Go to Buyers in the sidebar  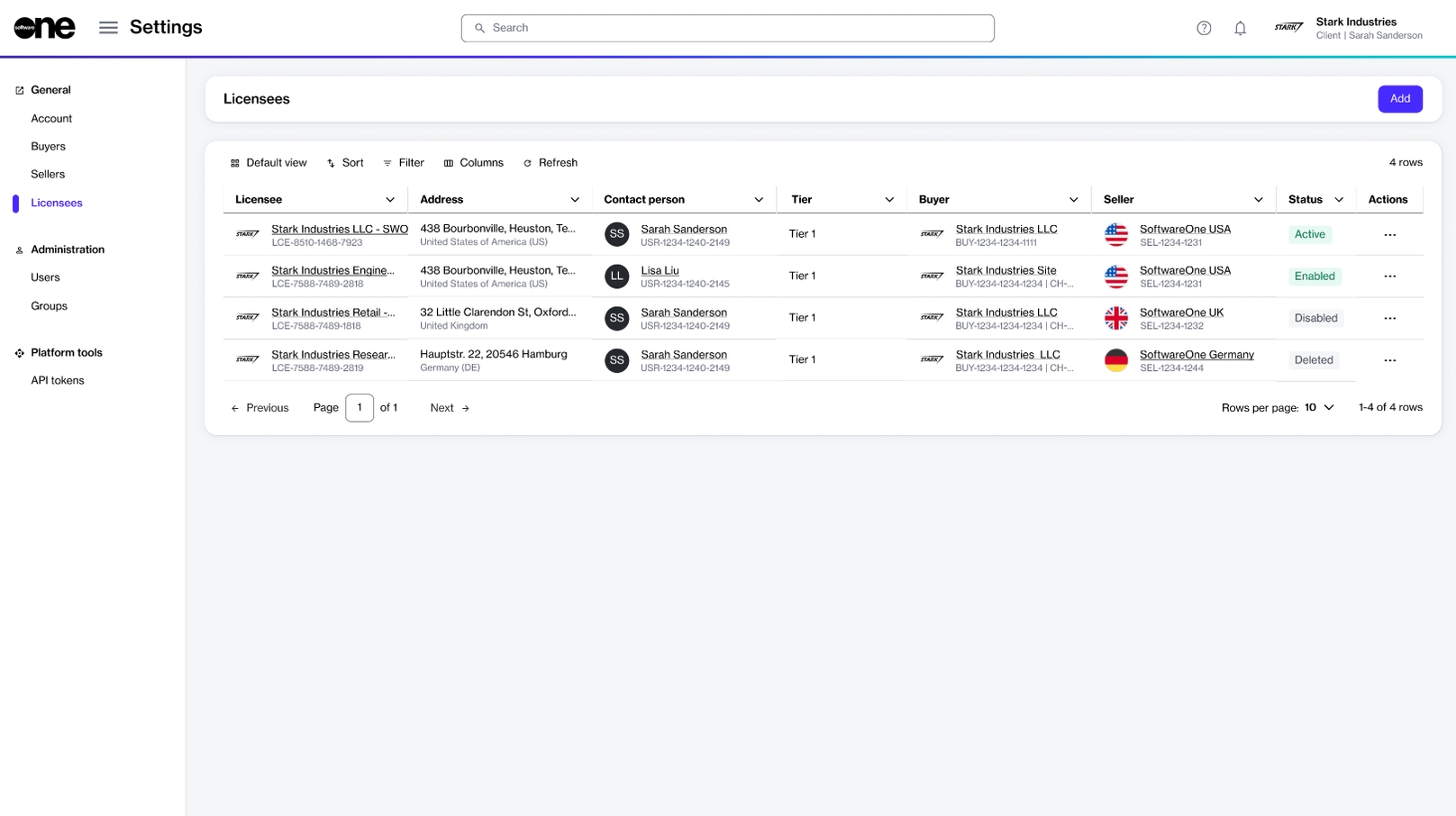(48, 147)
